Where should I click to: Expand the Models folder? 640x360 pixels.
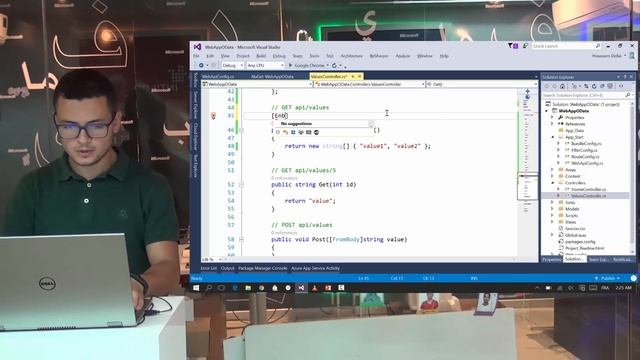[553, 209]
